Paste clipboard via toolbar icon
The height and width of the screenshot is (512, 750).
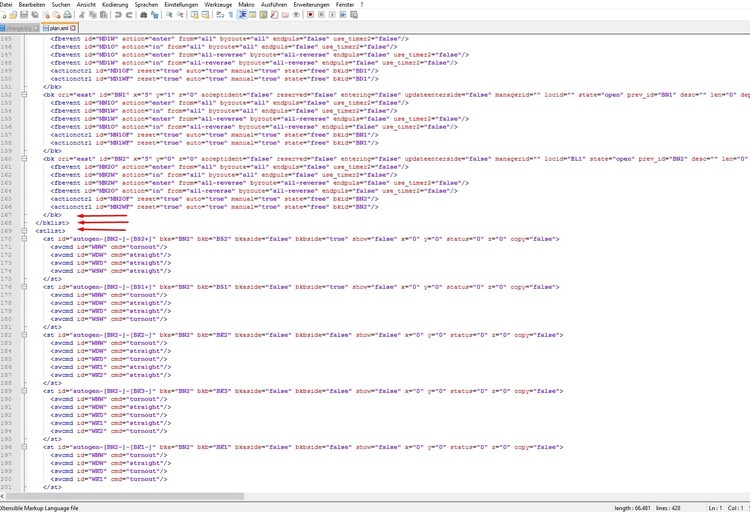tap(103, 15)
